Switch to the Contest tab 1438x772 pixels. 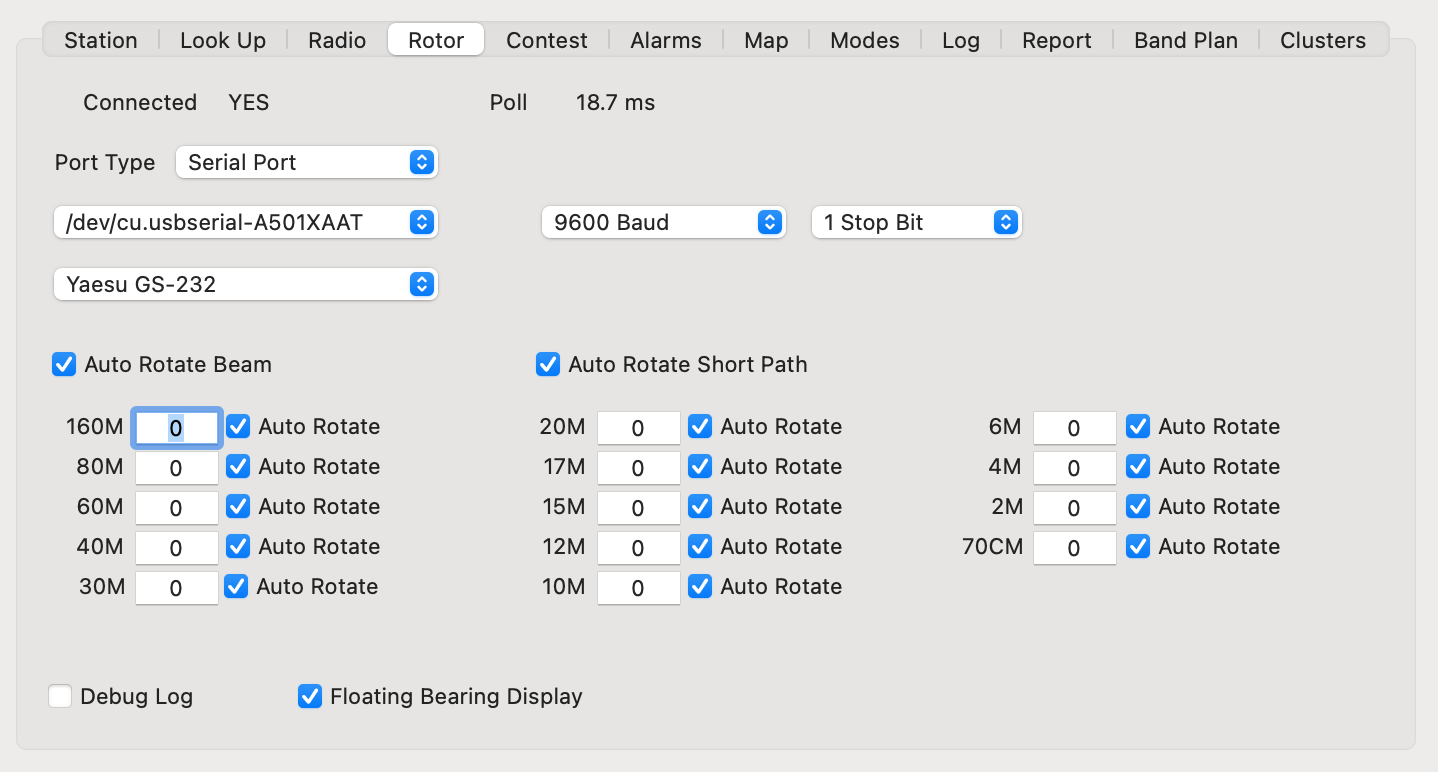pyautogui.click(x=546, y=40)
